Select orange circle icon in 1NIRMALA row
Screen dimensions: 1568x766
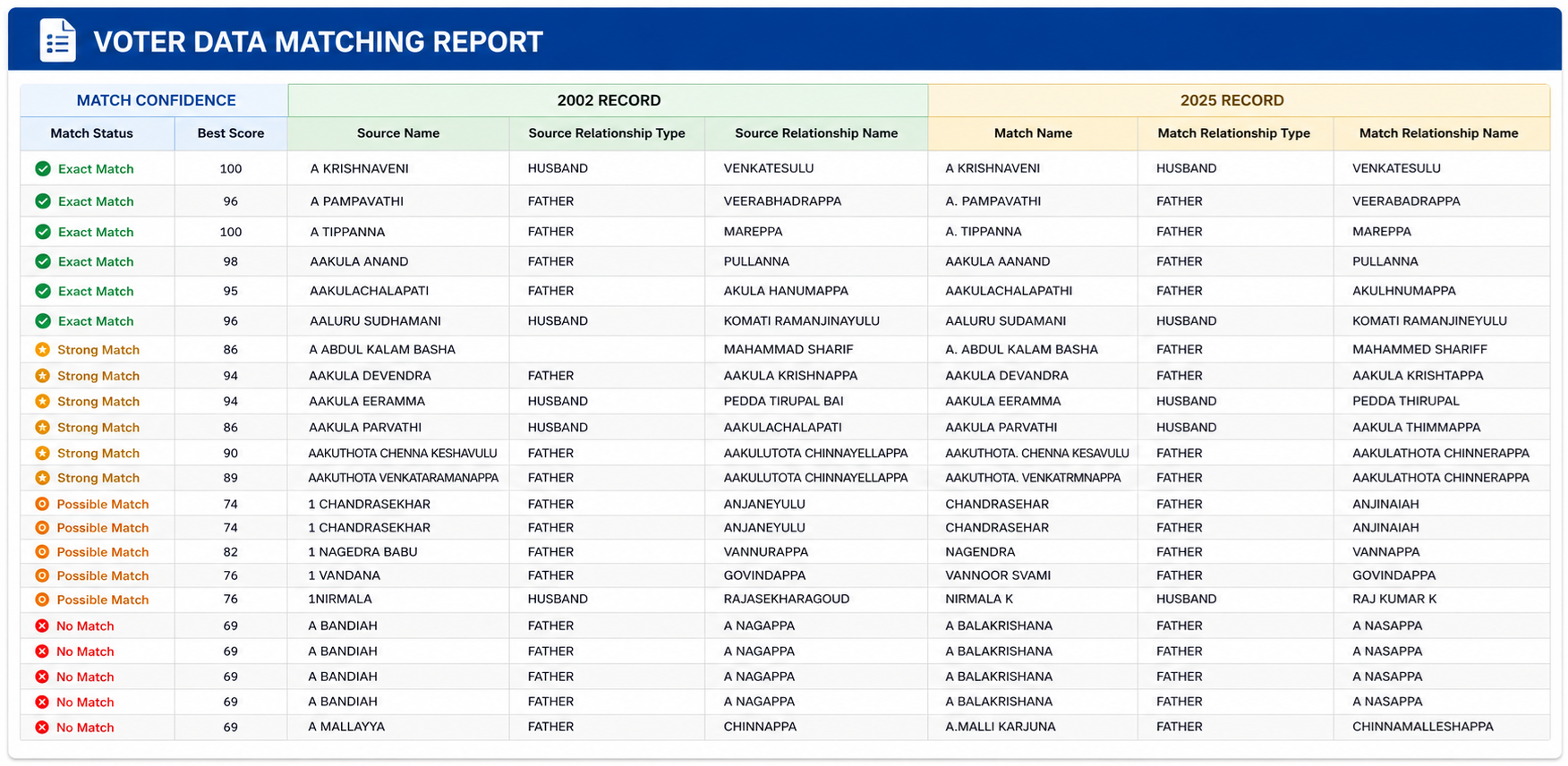pyautogui.click(x=42, y=600)
